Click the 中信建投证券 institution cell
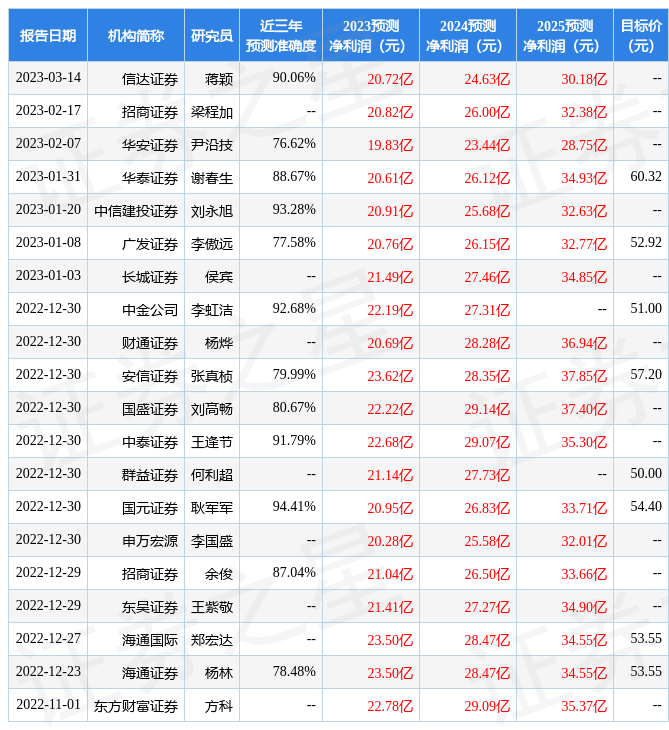 coord(136,211)
